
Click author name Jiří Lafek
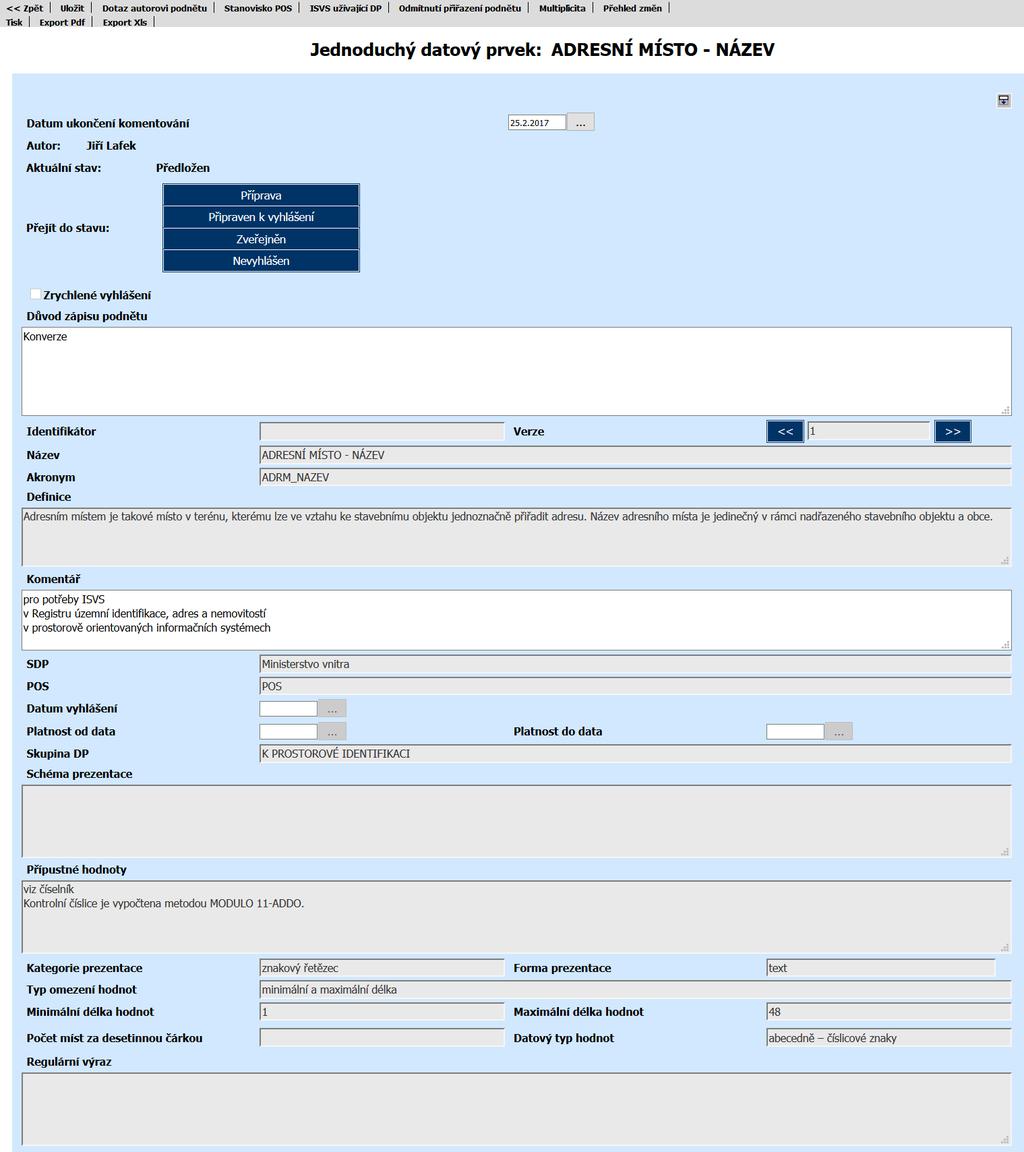(111, 145)
